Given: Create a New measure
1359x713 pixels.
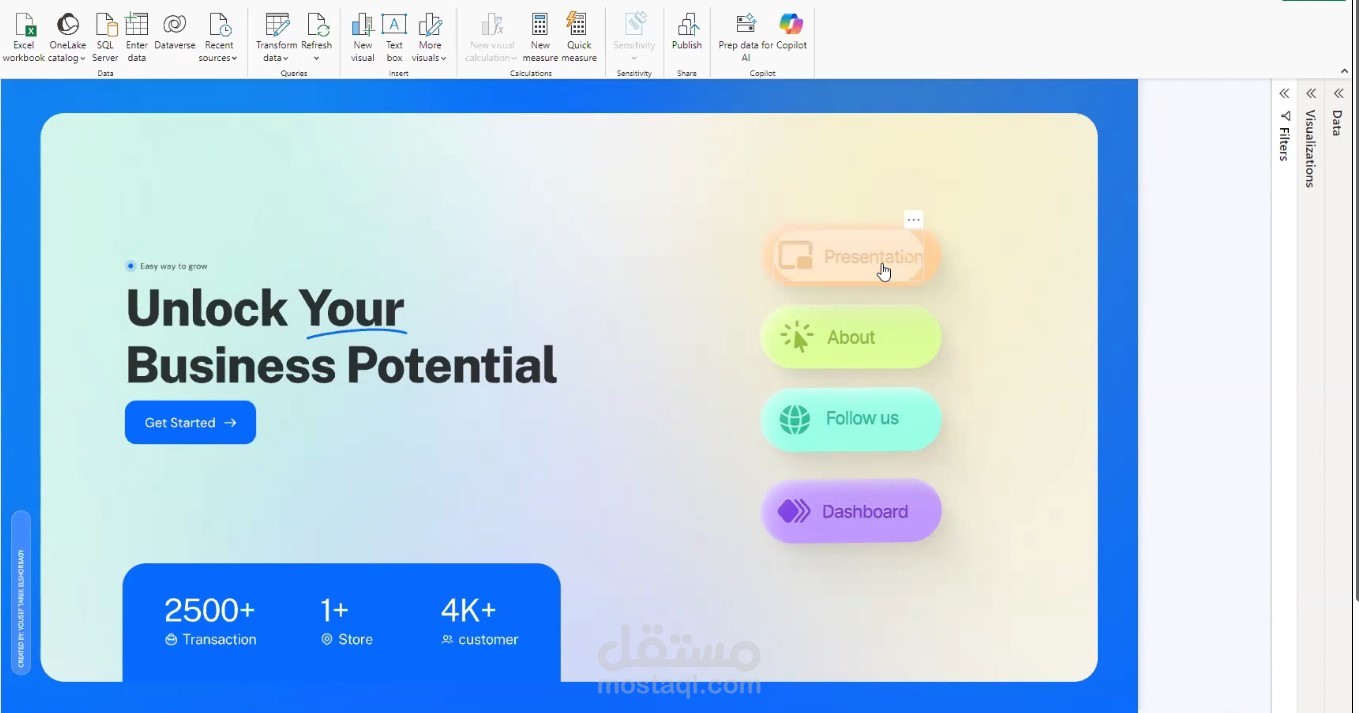Looking at the screenshot, I should (540, 38).
